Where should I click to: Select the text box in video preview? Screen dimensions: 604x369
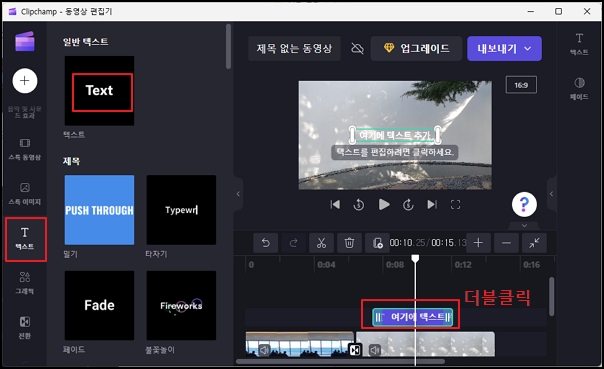(x=395, y=135)
